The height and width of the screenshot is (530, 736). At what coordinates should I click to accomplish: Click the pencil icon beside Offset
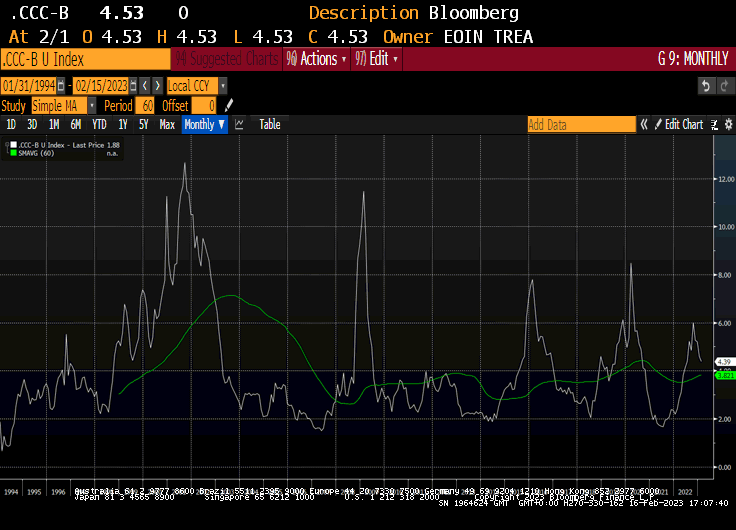[228, 105]
